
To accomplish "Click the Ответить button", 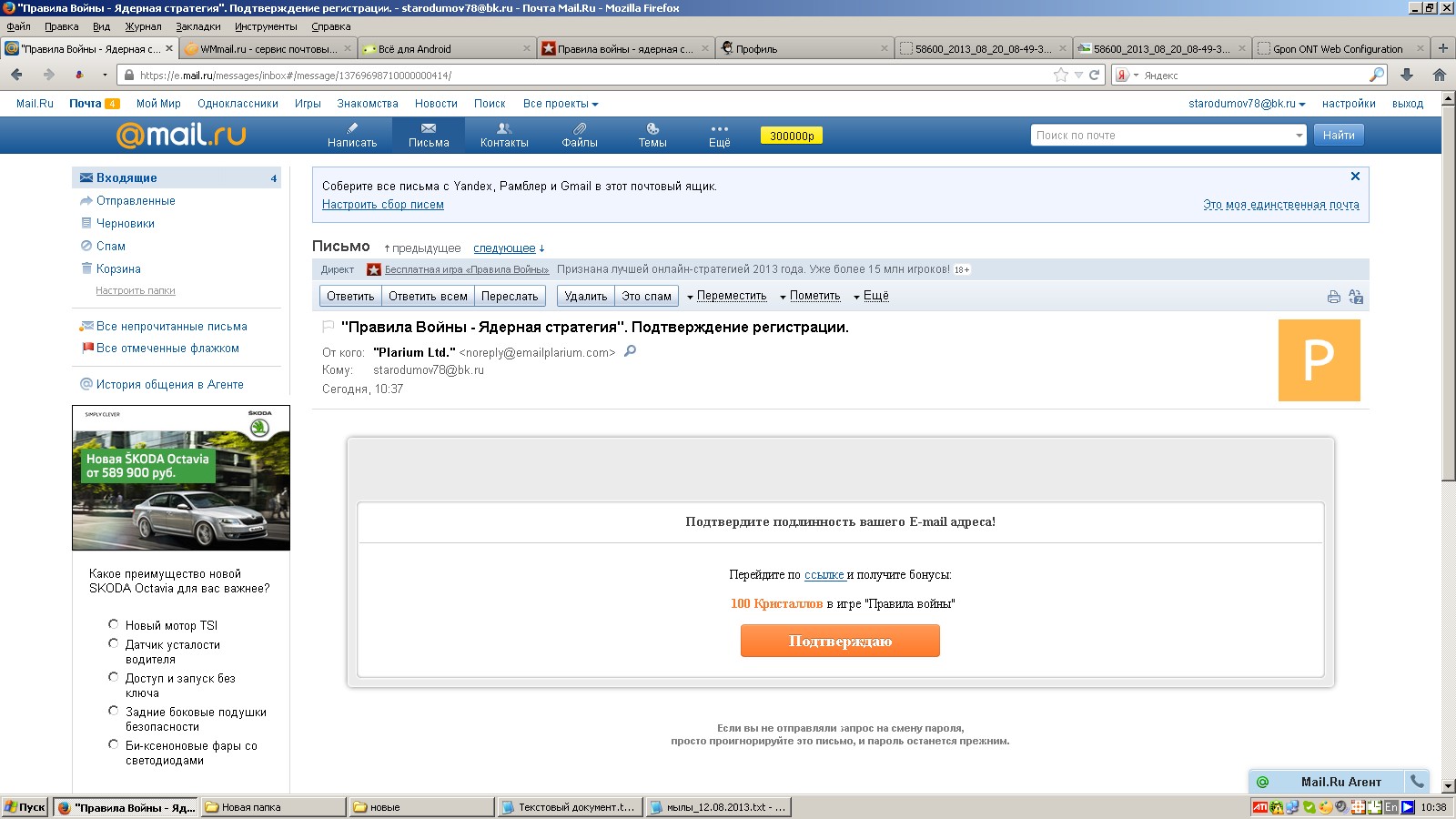I will [350, 296].
